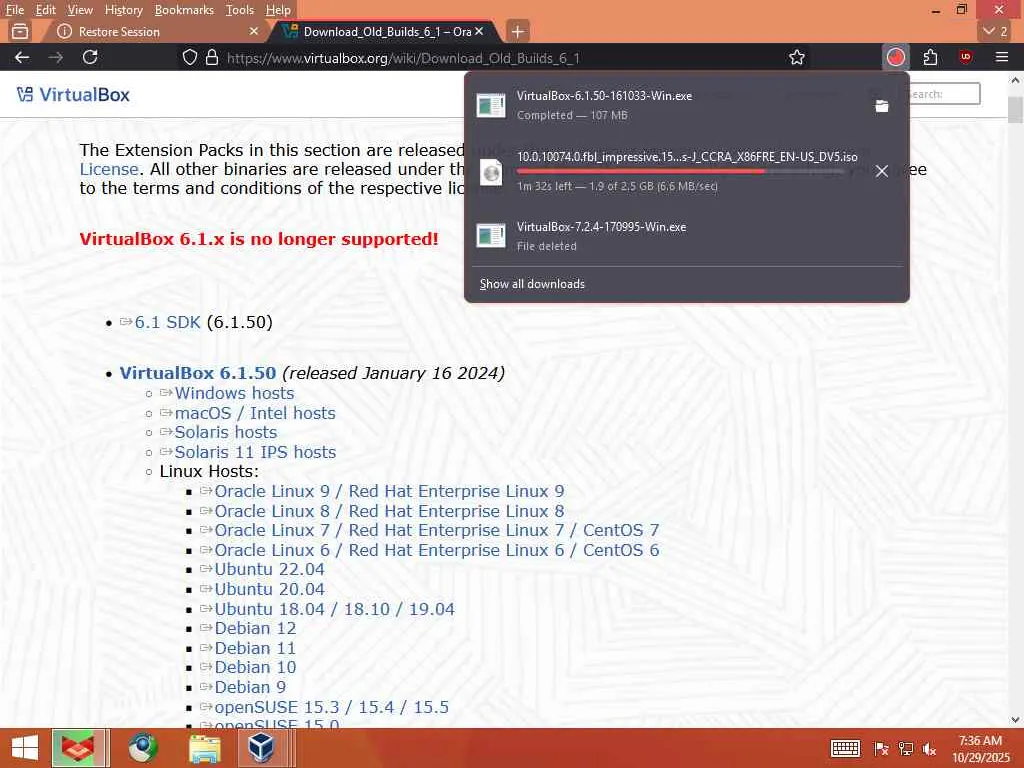Open the uBlock Origin extension icon

pos(966,57)
